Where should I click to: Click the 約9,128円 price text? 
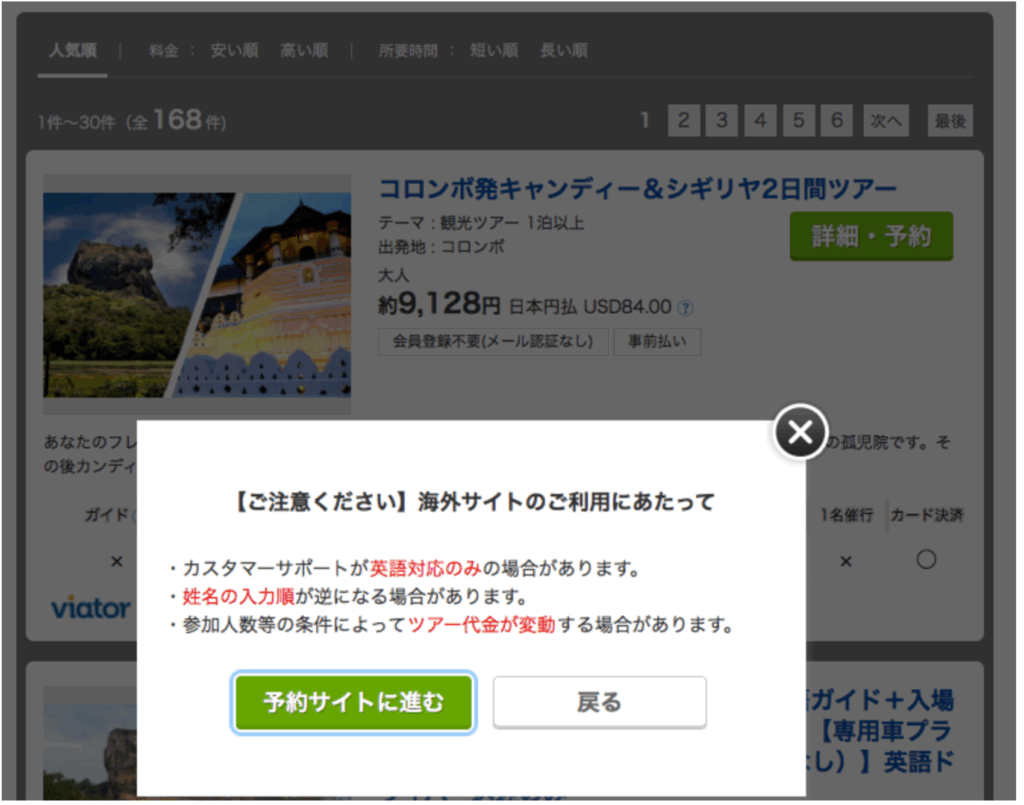(x=440, y=304)
